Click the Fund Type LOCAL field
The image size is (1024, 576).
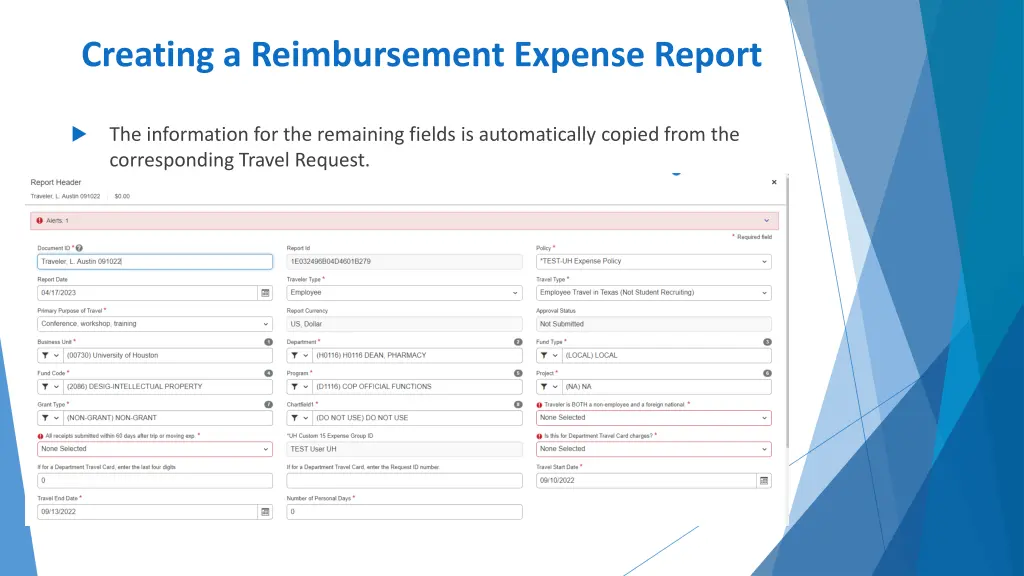[x=667, y=355]
